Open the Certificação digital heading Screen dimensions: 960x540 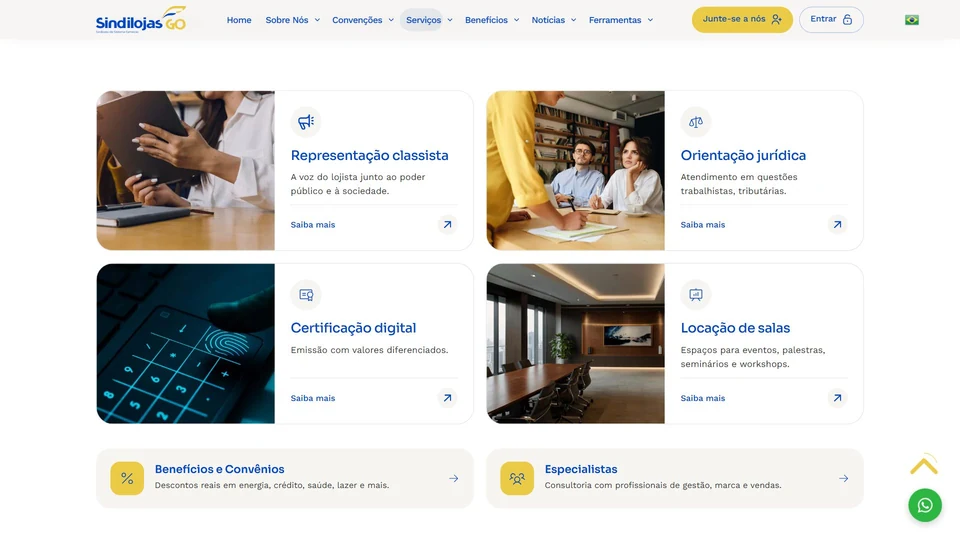353,328
